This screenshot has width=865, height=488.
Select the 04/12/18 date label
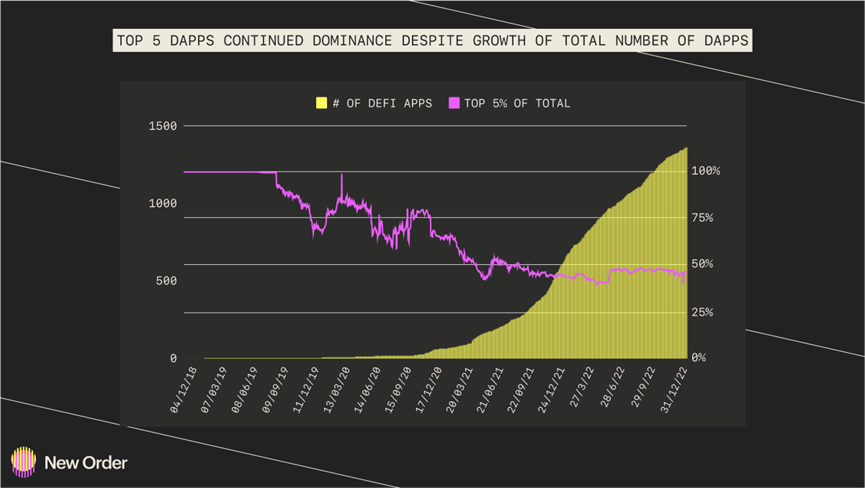point(183,389)
